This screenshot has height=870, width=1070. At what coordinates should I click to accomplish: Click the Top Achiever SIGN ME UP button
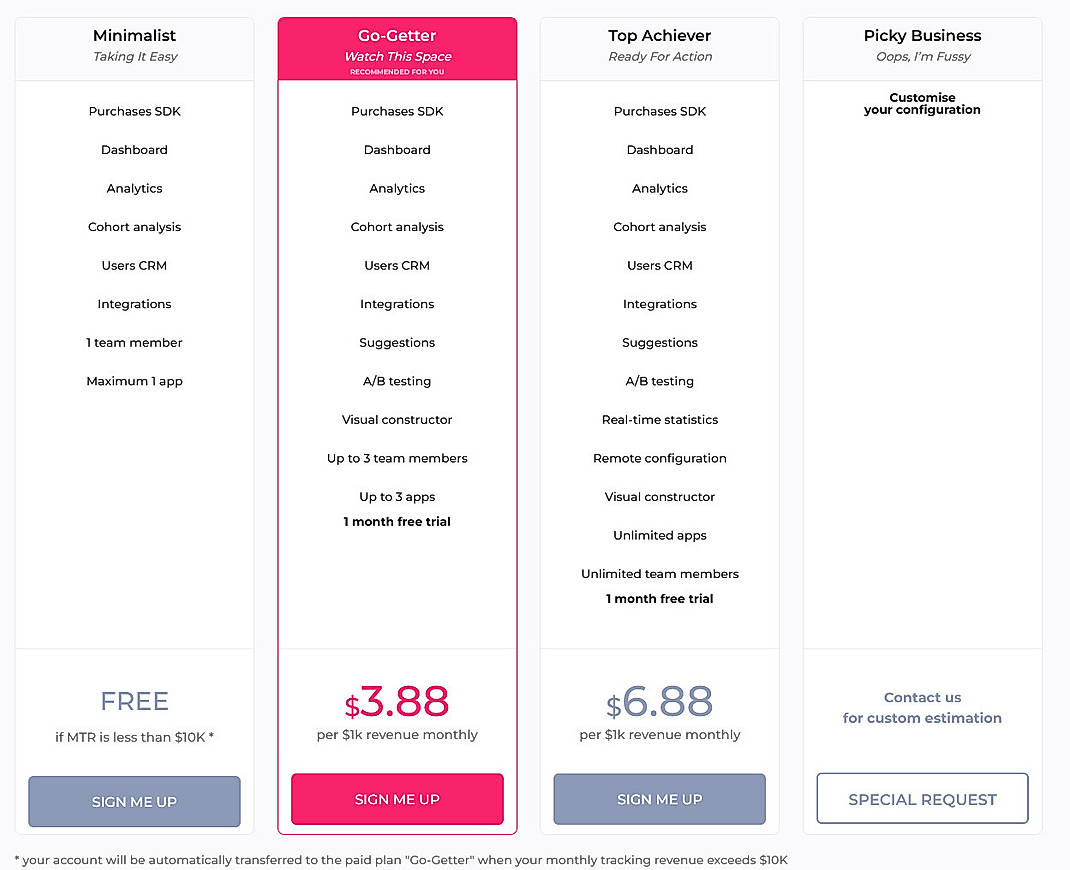tap(659, 799)
